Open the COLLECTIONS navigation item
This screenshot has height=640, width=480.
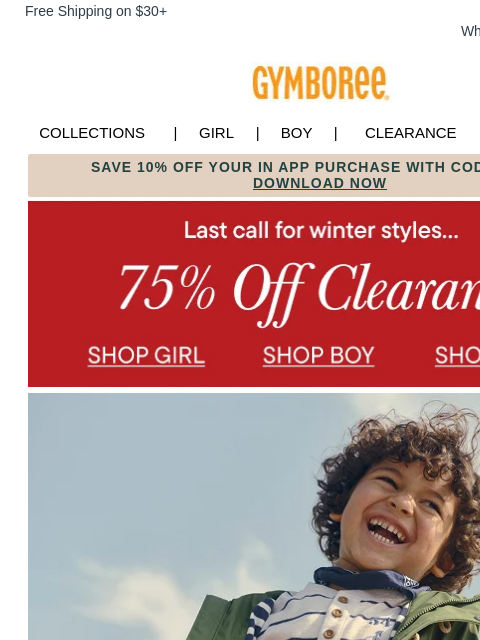[x=92, y=133]
